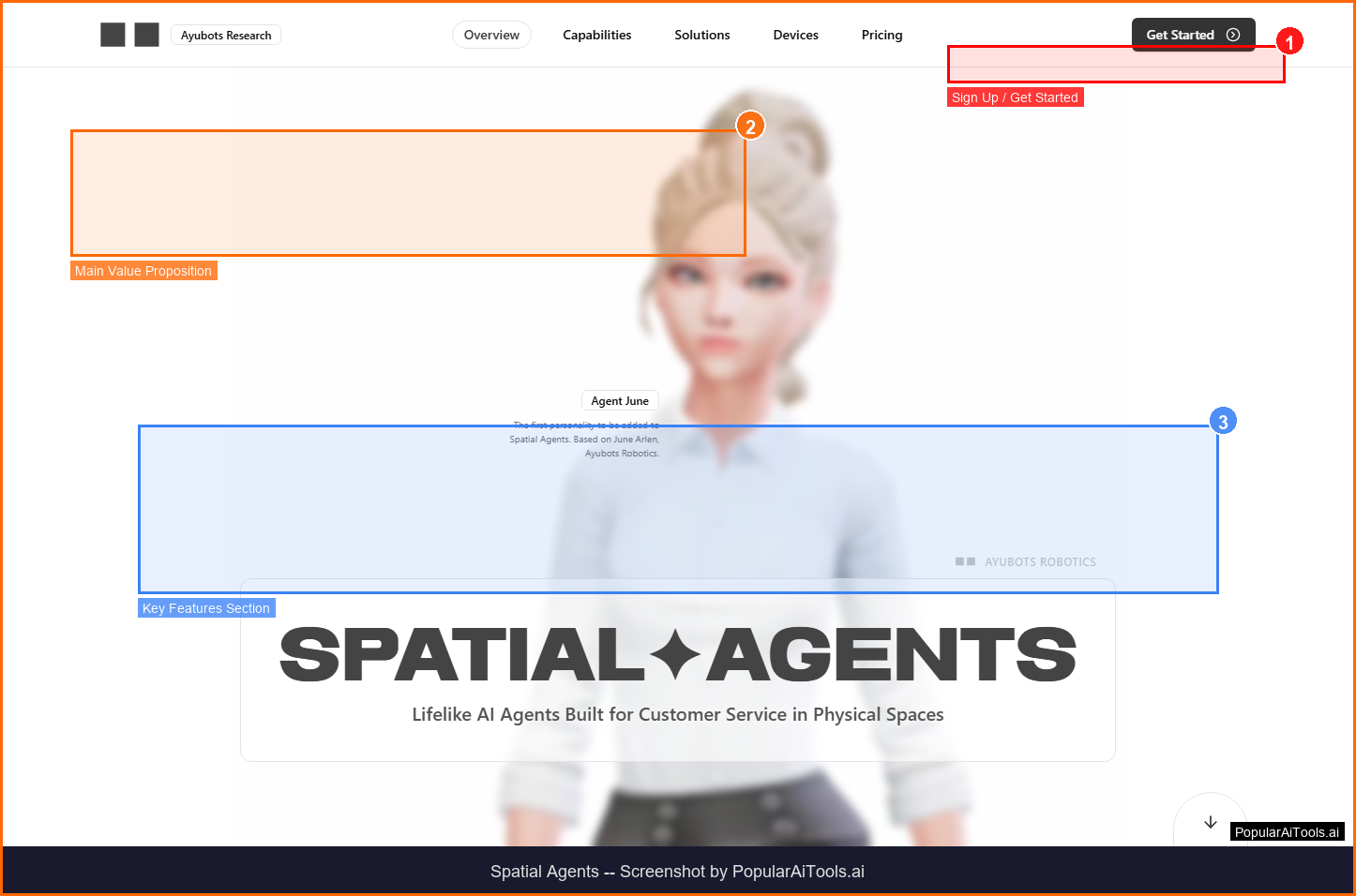Click the PopularAiTools.ai watermark badge
This screenshot has width=1356, height=896.
[1287, 832]
